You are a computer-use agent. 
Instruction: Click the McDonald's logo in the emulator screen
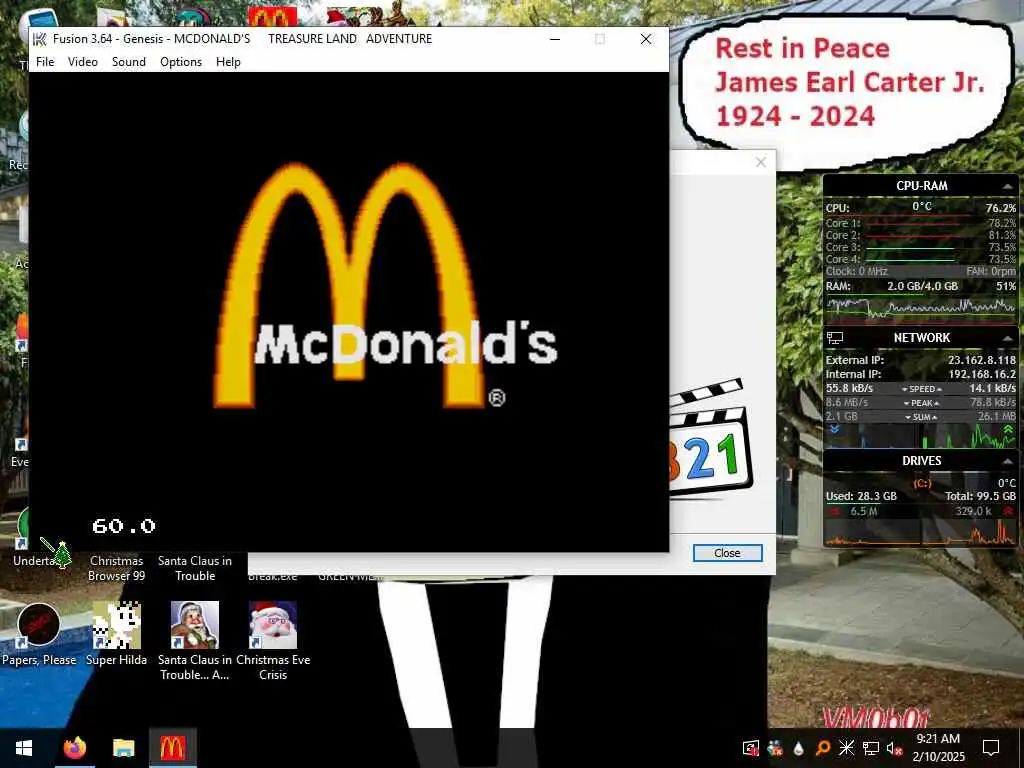coord(385,285)
